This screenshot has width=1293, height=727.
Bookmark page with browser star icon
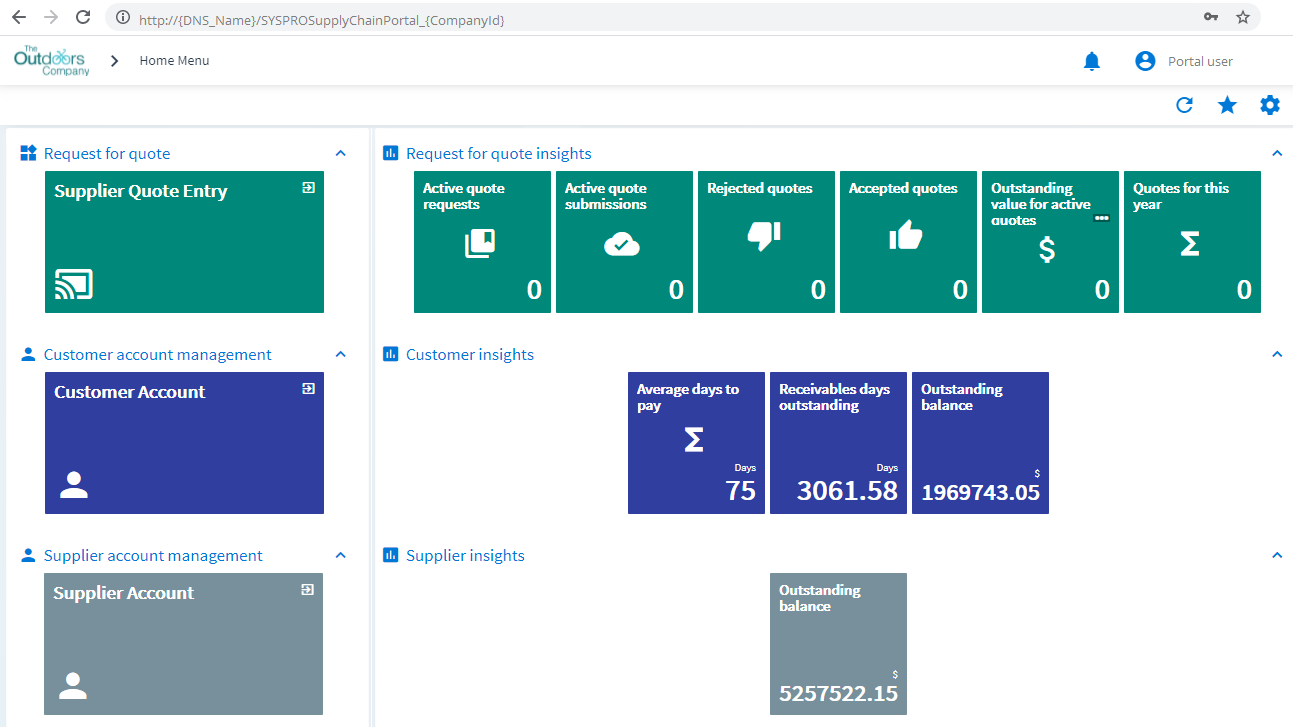(1243, 17)
